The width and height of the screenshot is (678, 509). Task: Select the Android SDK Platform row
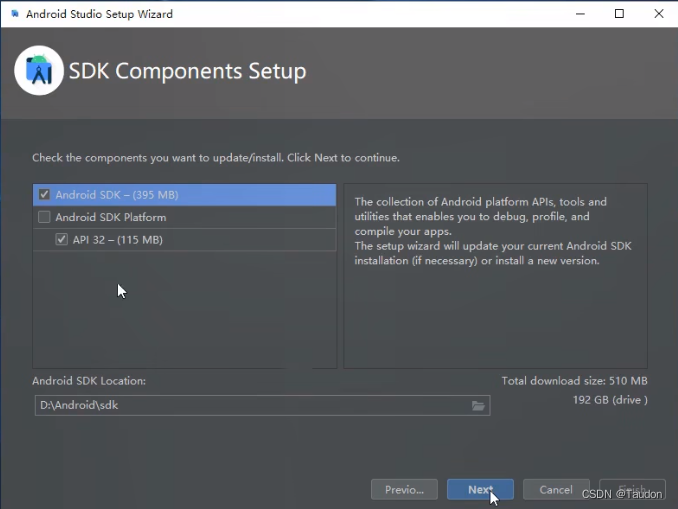click(x=185, y=217)
